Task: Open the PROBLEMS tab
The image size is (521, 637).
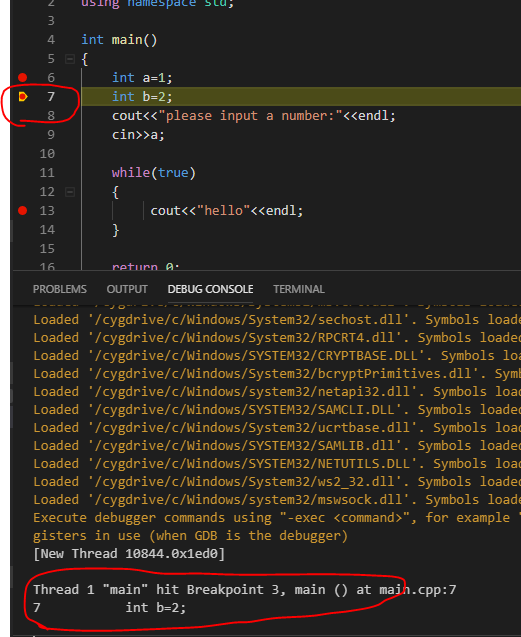Action: click(60, 289)
